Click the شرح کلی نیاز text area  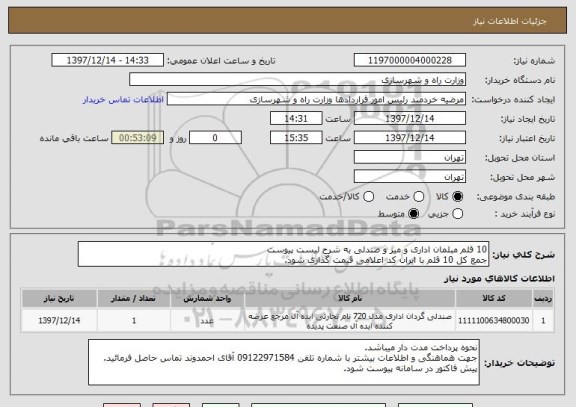click(x=283, y=254)
